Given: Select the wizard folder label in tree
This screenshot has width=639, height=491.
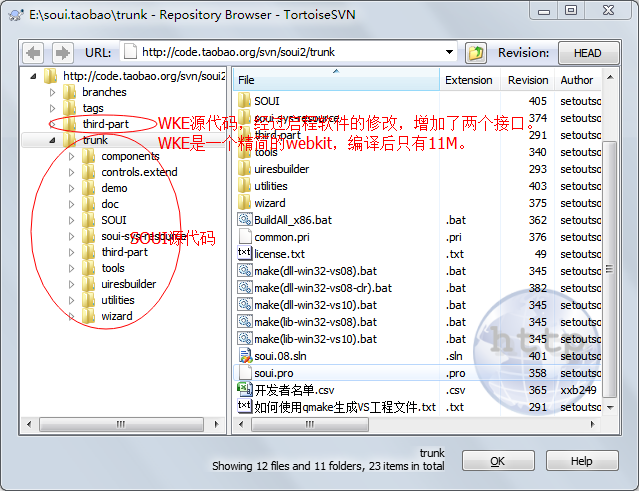Looking at the screenshot, I should [117, 316].
